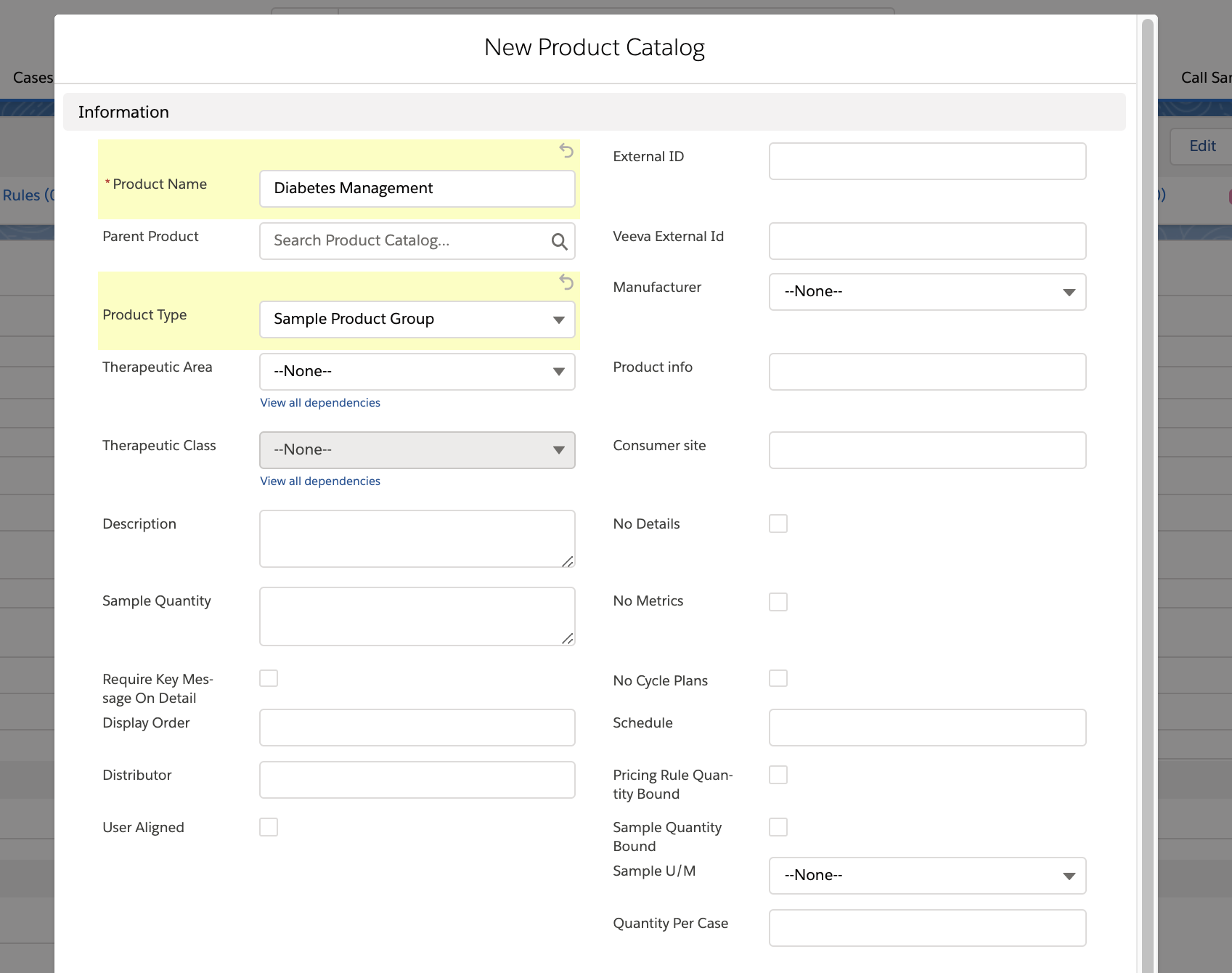
Task: Focus the External ID text field
Action: tap(927, 161)
